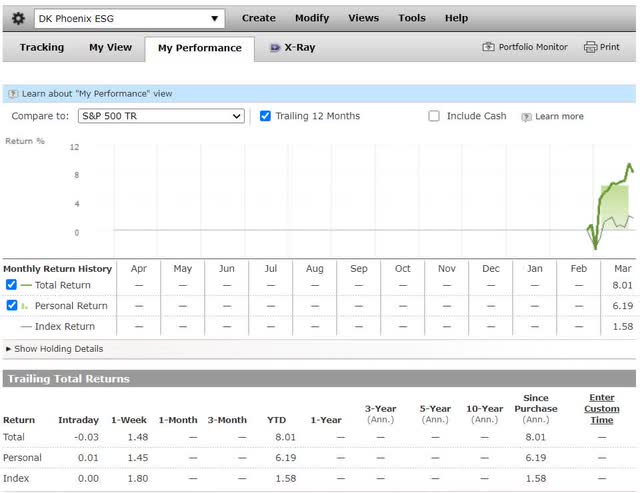Image resolution: width=640 pixels, height=493 pixels.
Task: Click the Intraday column header
Action: point(78,420)
